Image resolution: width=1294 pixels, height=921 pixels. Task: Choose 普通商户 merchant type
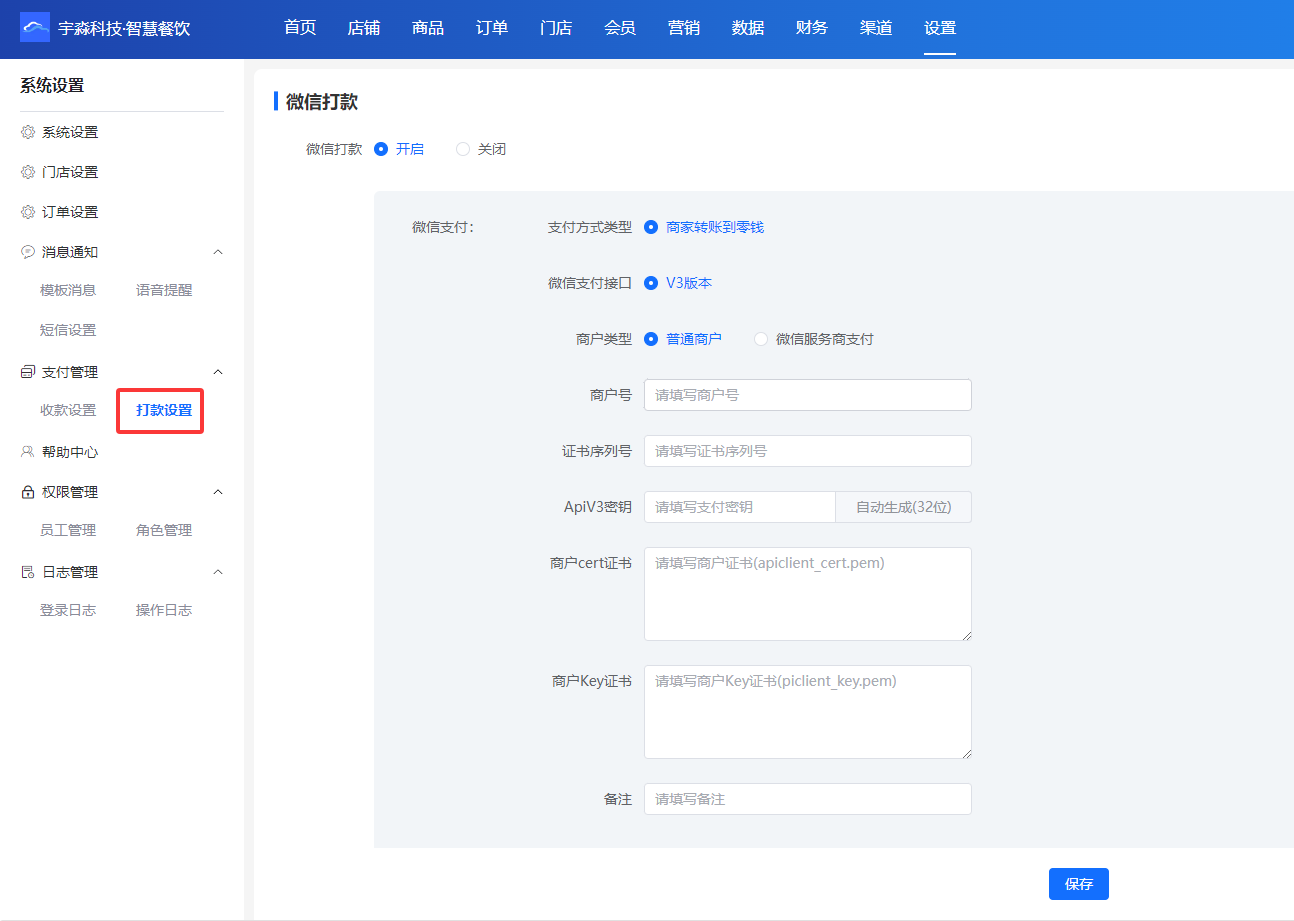(651, 339)
